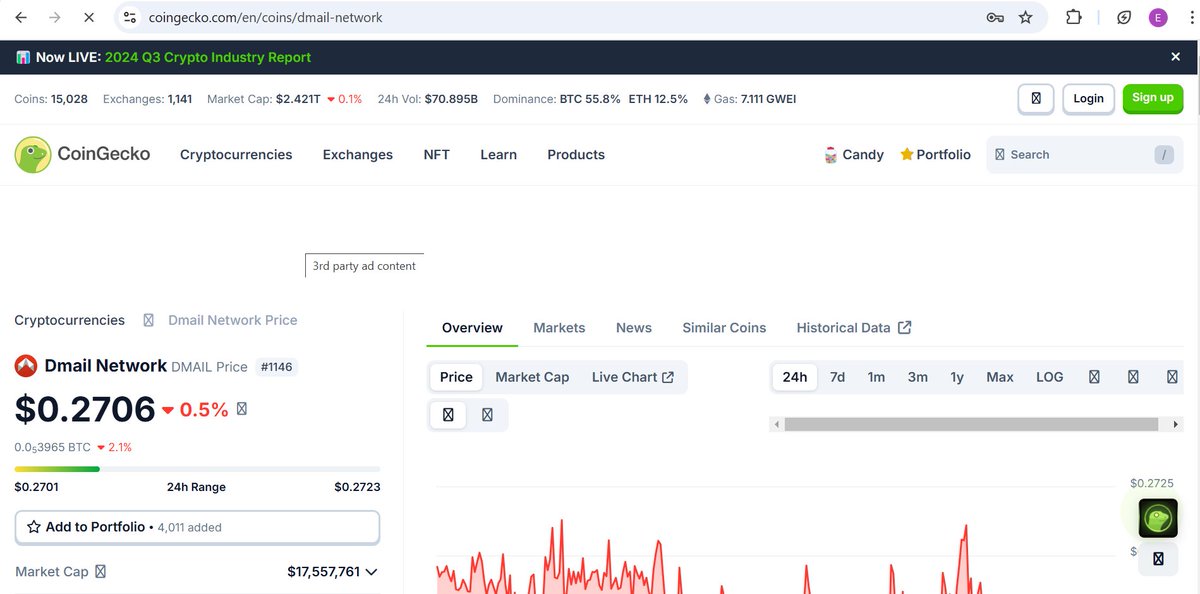Open the Cryptocurrencies nav menu
This screenshot has height=594, width=1200.
click(x=236, y=154)
